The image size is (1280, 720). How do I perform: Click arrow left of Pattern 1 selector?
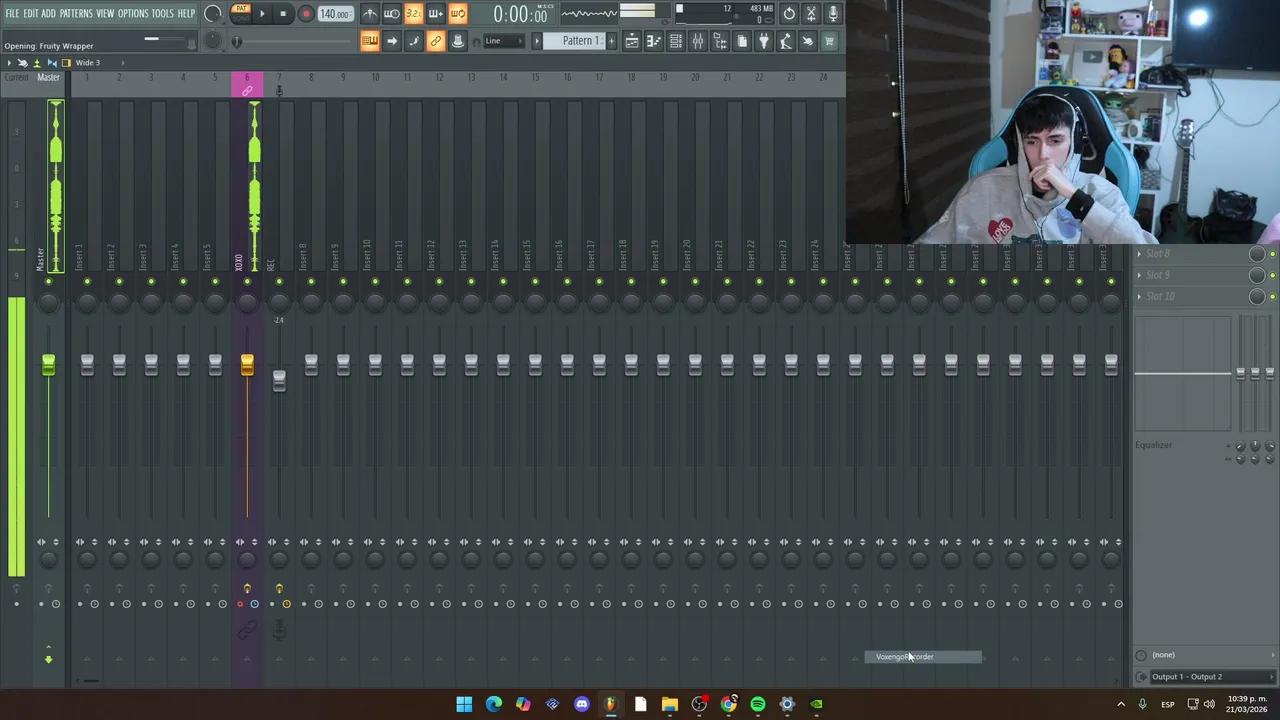537,41
